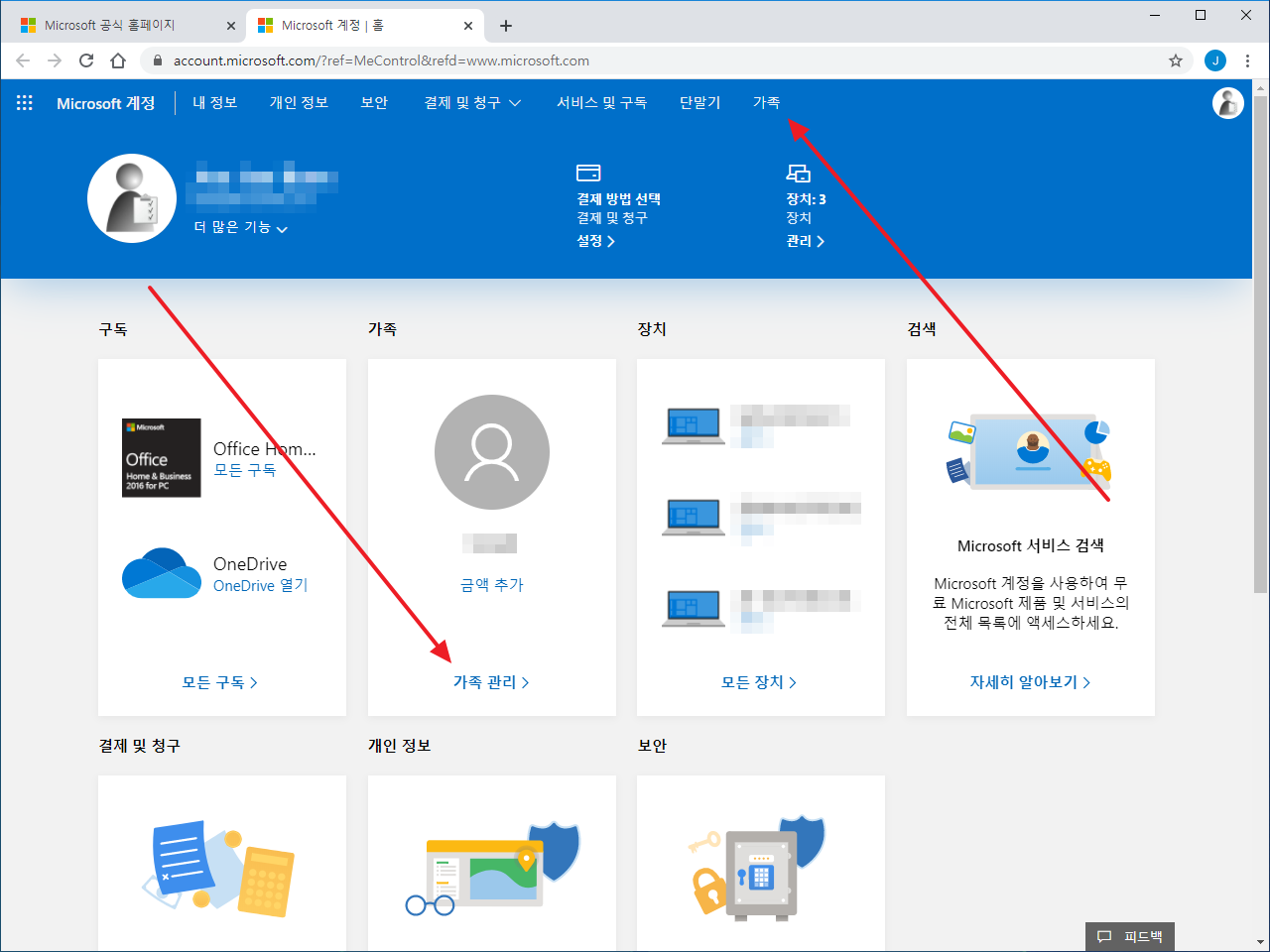Open 모든 구독 link beside Office
This screenshot has height=952, width=1270.
pyautogui.click(x=245, y=470)
